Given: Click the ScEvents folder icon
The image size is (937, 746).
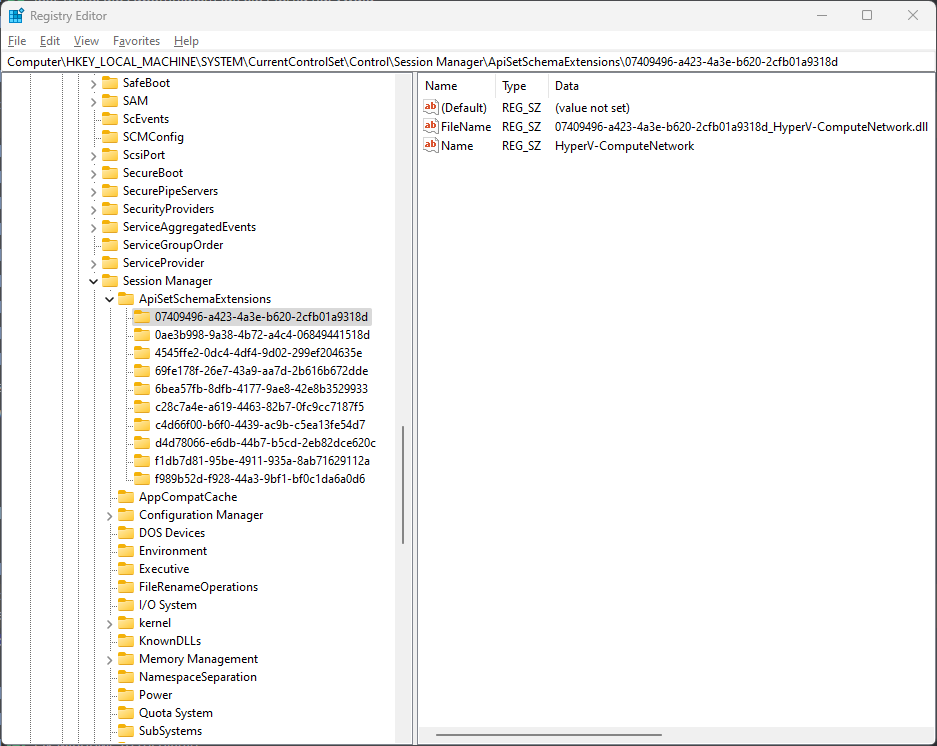Looking at the screenshot, I should click(x=110, y=118).
